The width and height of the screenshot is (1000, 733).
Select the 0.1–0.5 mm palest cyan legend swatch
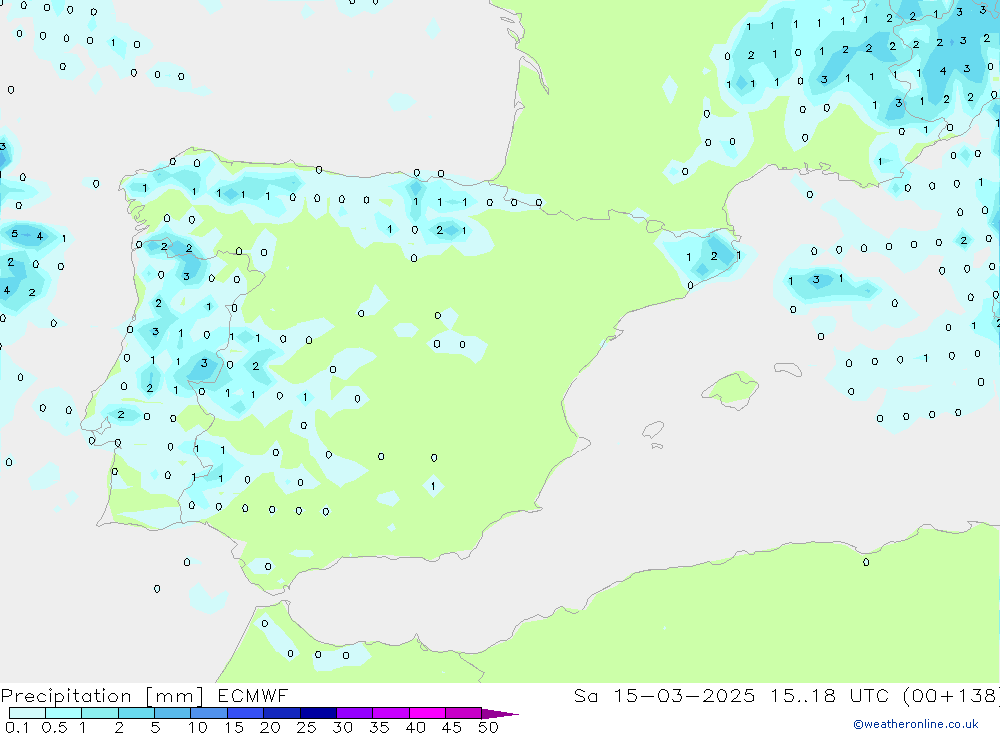click(x=27, y=713)
